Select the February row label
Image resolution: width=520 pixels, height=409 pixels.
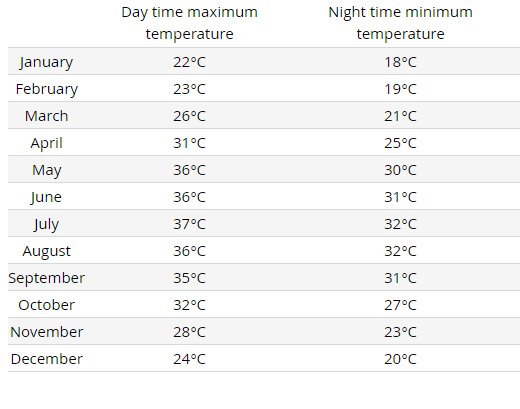coord(47,89)
